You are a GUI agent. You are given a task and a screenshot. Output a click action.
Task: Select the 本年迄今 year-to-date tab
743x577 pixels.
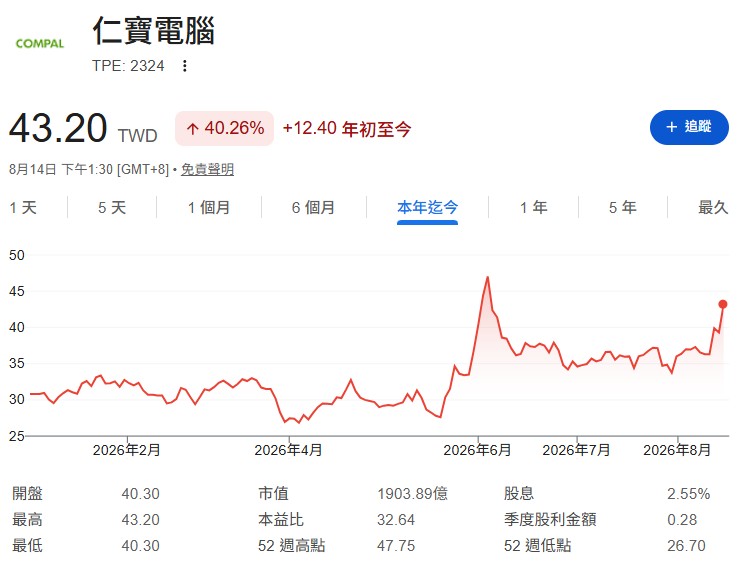tap(427, 207)
